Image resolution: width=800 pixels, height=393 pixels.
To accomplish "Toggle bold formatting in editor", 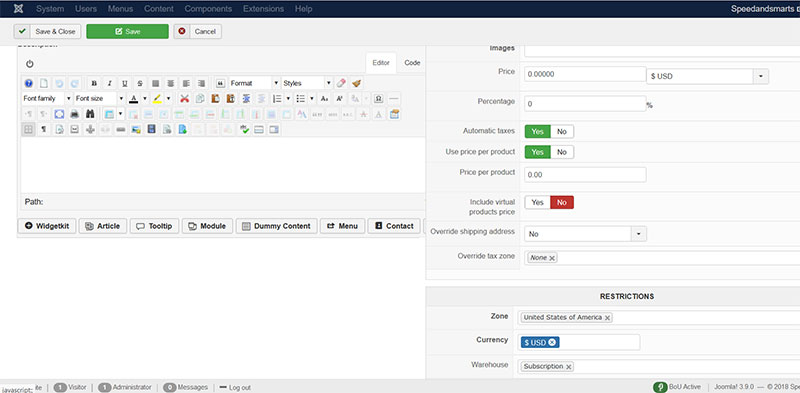I will click(x=94, y=83).
